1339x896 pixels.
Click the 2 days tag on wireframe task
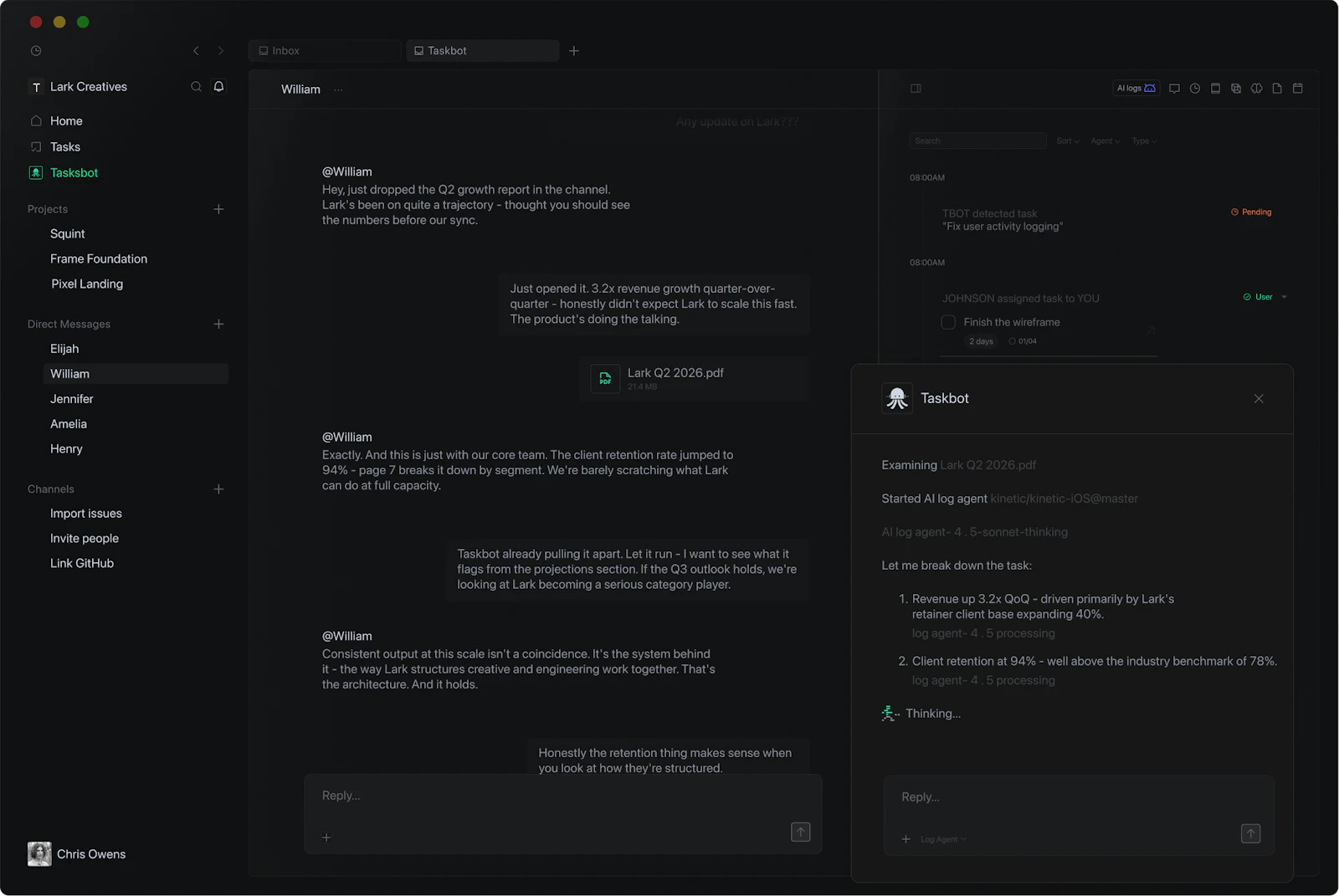[x=981, y=341]
